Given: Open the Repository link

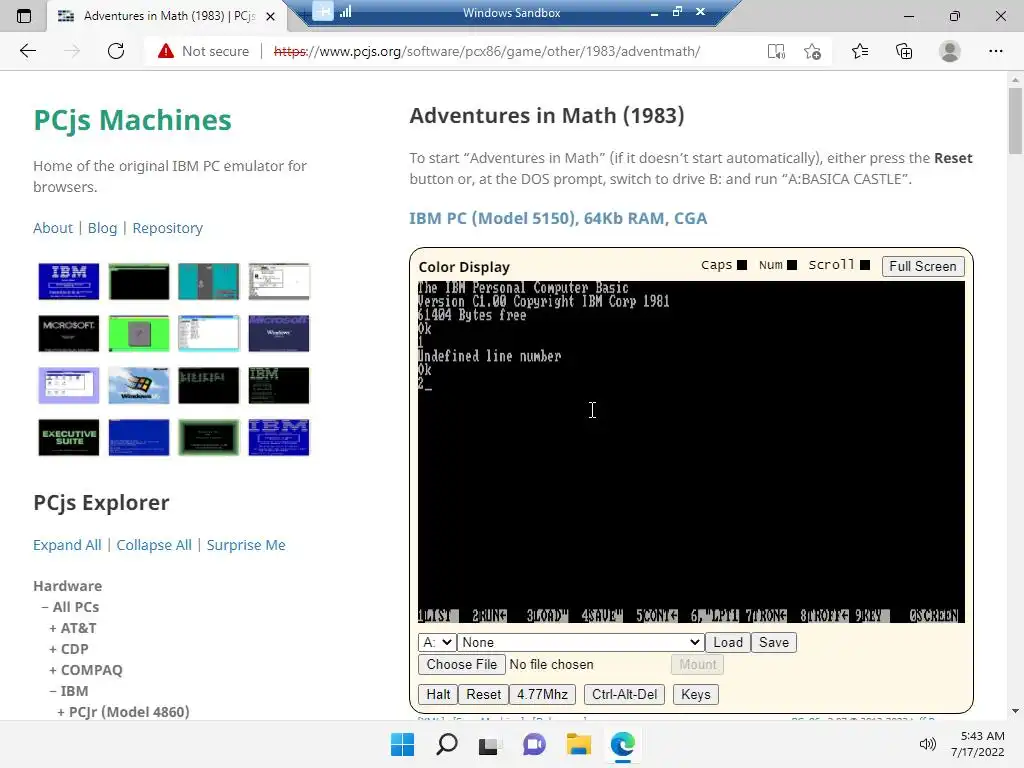Looking at the screenshot, I should click(168, 228).
